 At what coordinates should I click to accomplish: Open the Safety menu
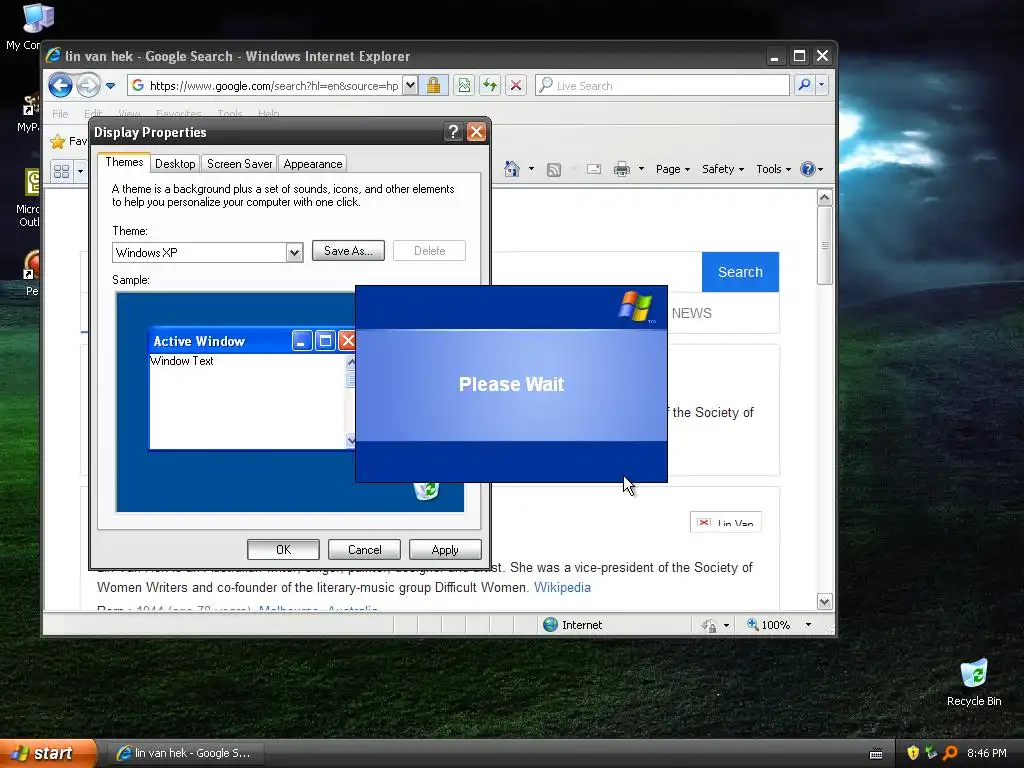[723, 169]
